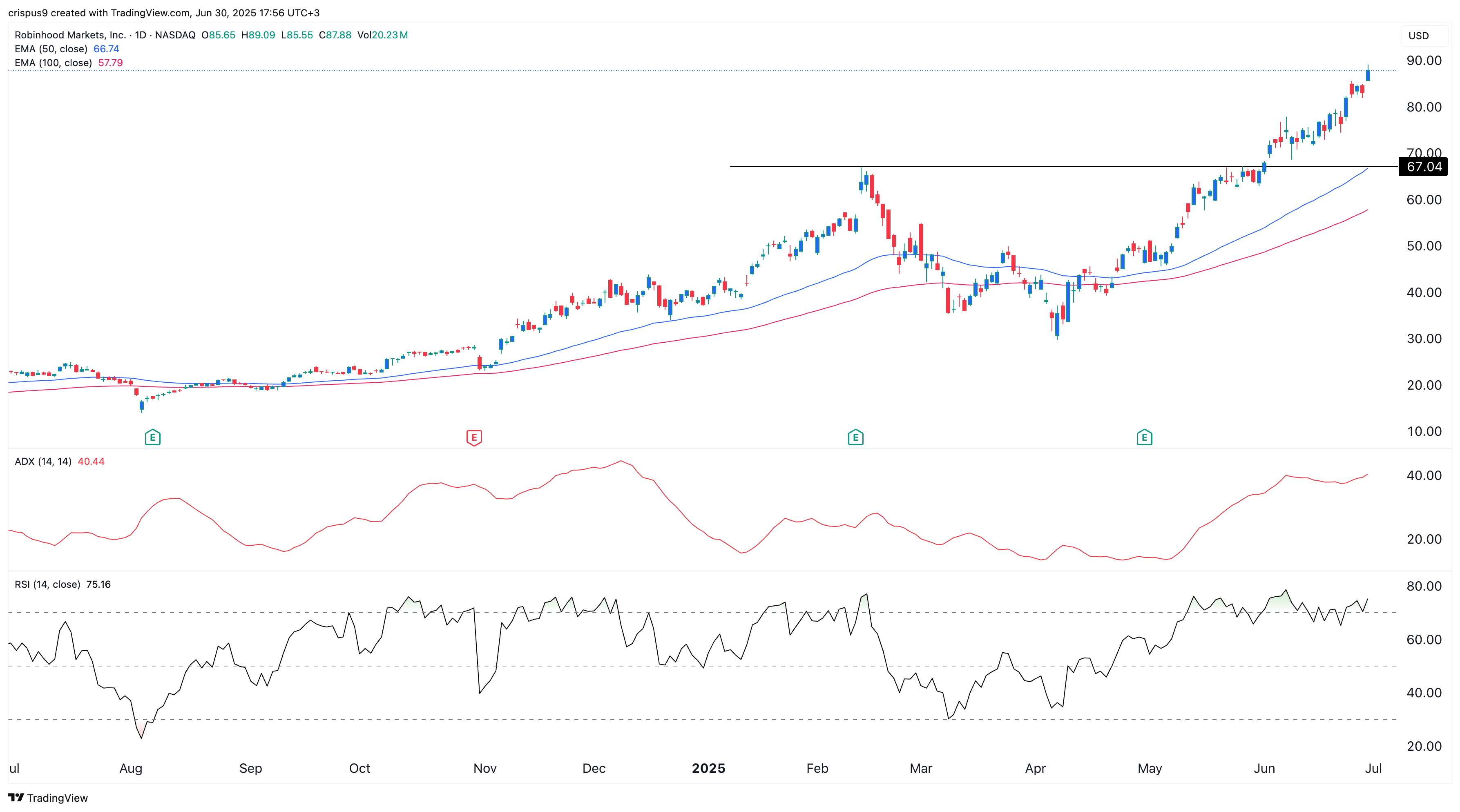
Task: Click the RSI (14, close) indicator label
Action: pos(48,584)
